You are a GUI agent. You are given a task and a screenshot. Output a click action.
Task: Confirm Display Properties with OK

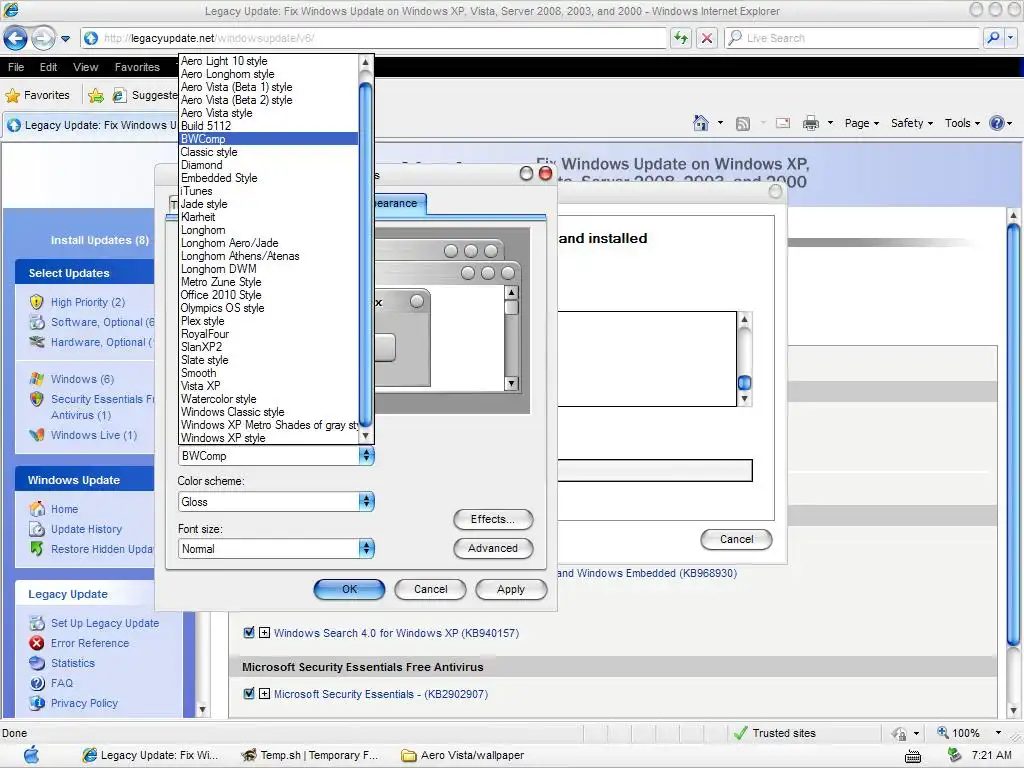click(349, 589)
